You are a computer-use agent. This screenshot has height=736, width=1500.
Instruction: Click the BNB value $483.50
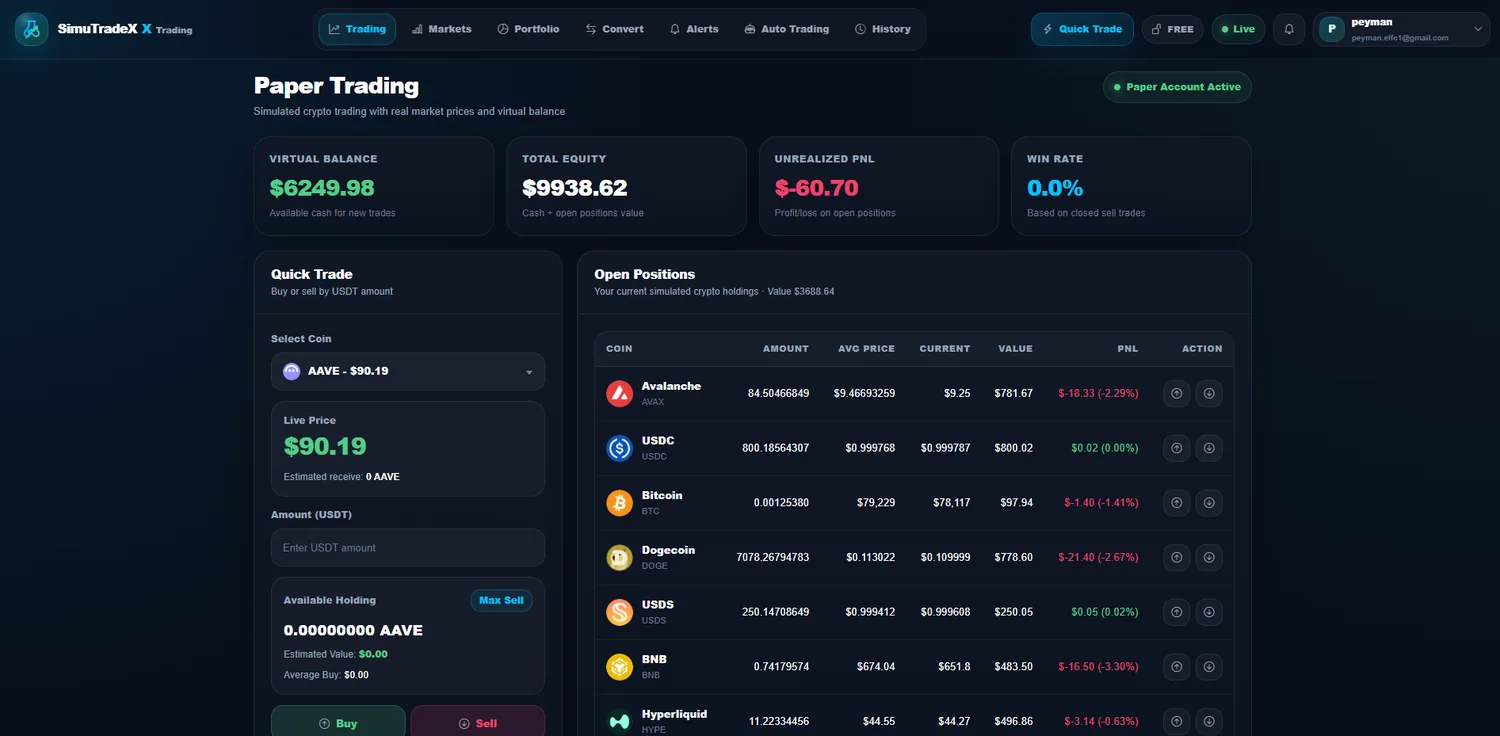click(x=1014, y=667)
